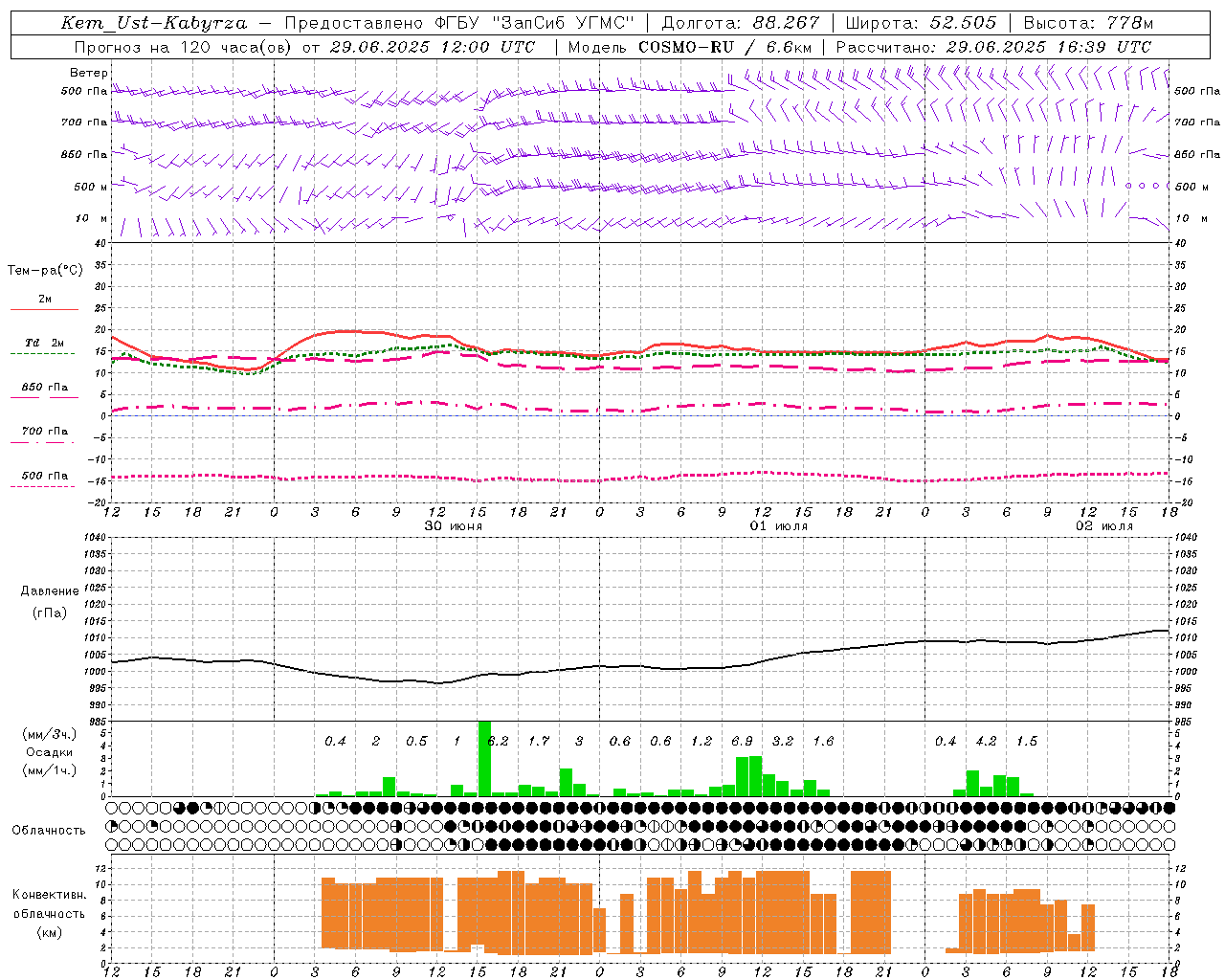Select the model resolution 6.6км
This screenshot has height=980, width=1225.
790,47
